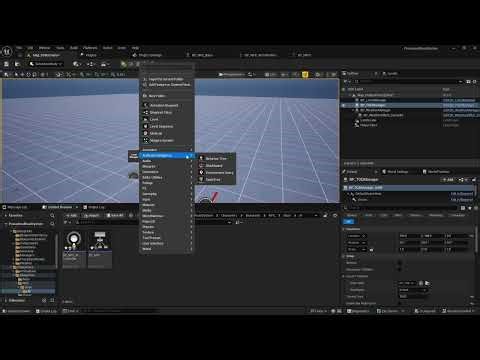Click the Unreal Engine logo icon
Viewport: 480px width, 360px height.
(7, 51)
